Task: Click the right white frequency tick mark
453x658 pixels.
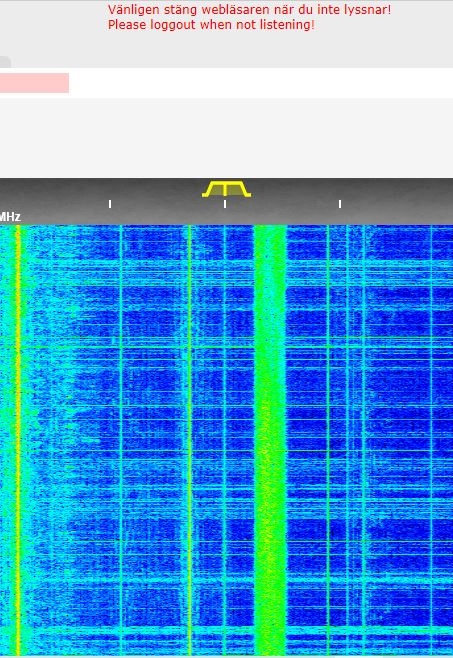Action: pyautogui.click(x=340, y=204)
